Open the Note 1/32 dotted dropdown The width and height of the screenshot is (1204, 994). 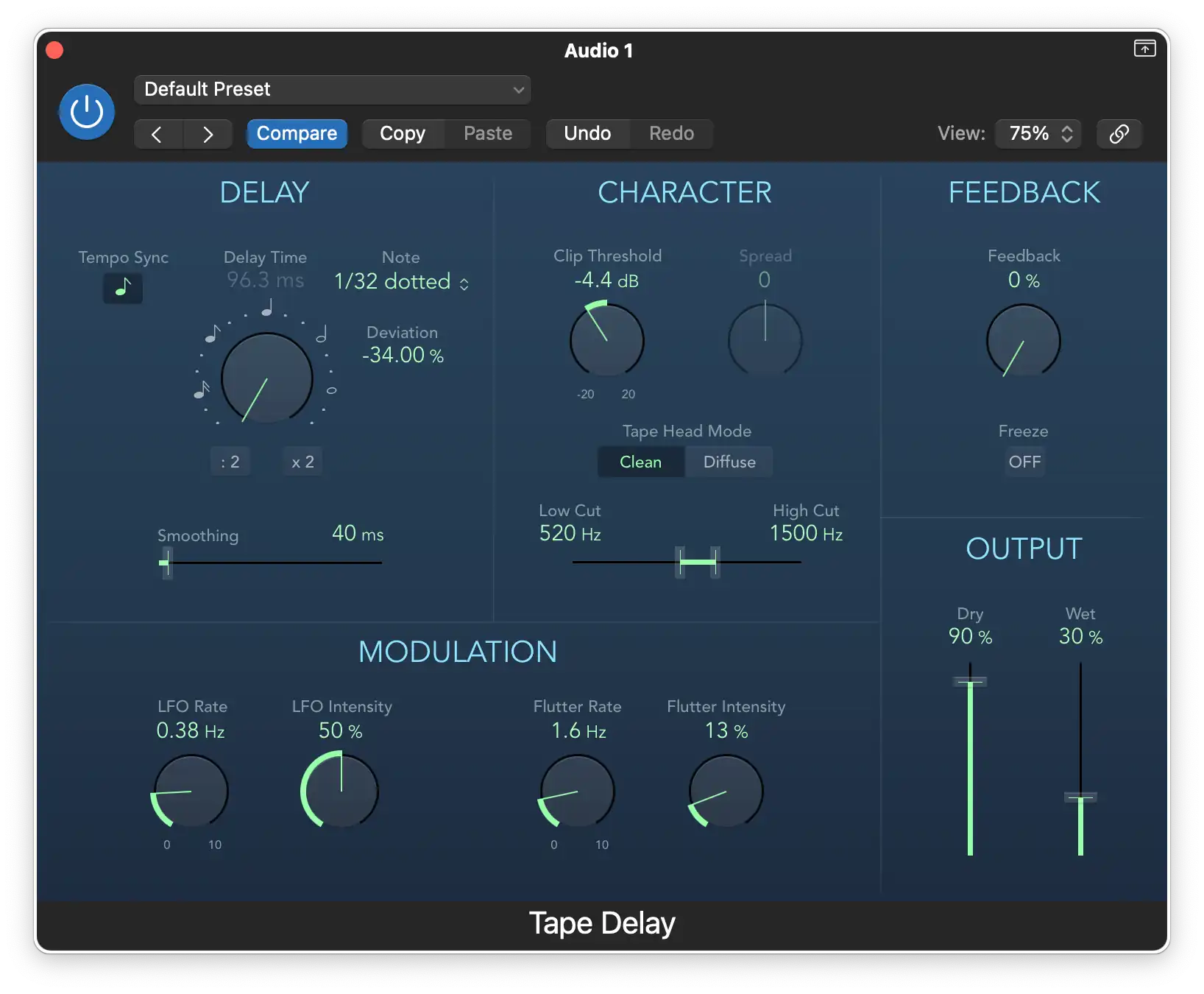(402, 281)
